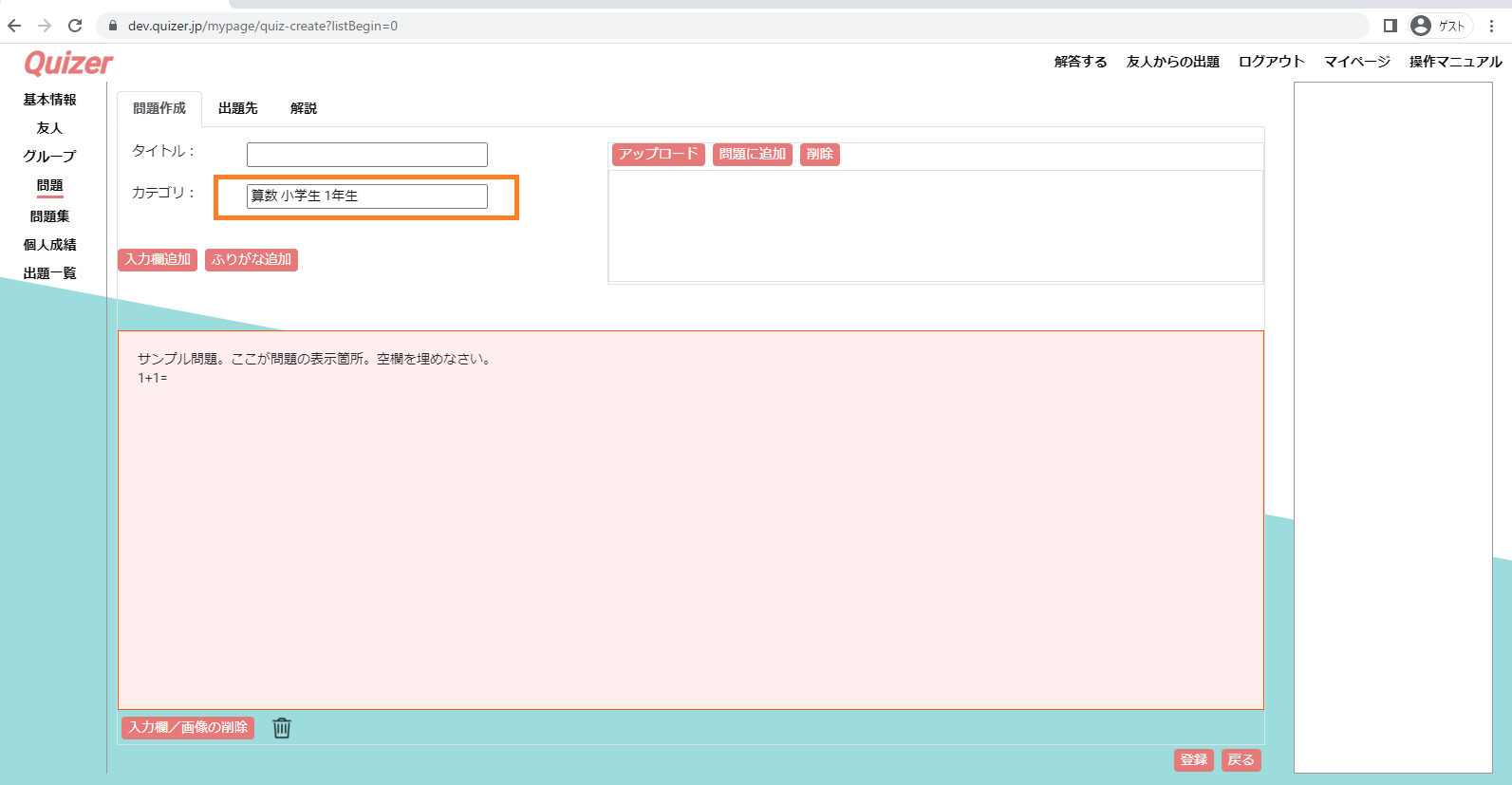Switch to the 問題作成 tab

pyautogui.click(x=159, y=108)
